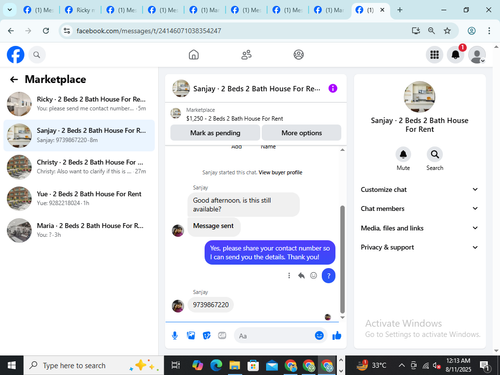Open the browser tab search dropdown arrow
This screenshot has height=375, width=500.
[x=10, y=10]
